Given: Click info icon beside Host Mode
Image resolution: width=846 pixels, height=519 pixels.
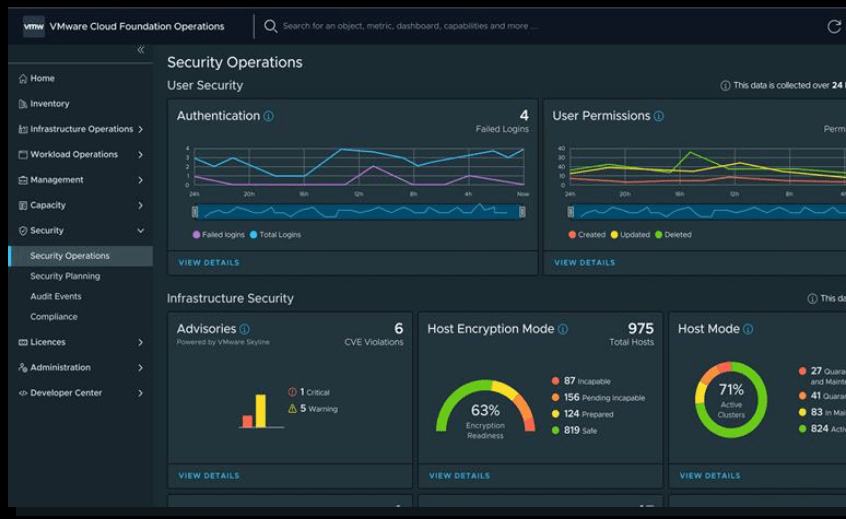Looking at the screenshot, I should [x=748, y=329].
